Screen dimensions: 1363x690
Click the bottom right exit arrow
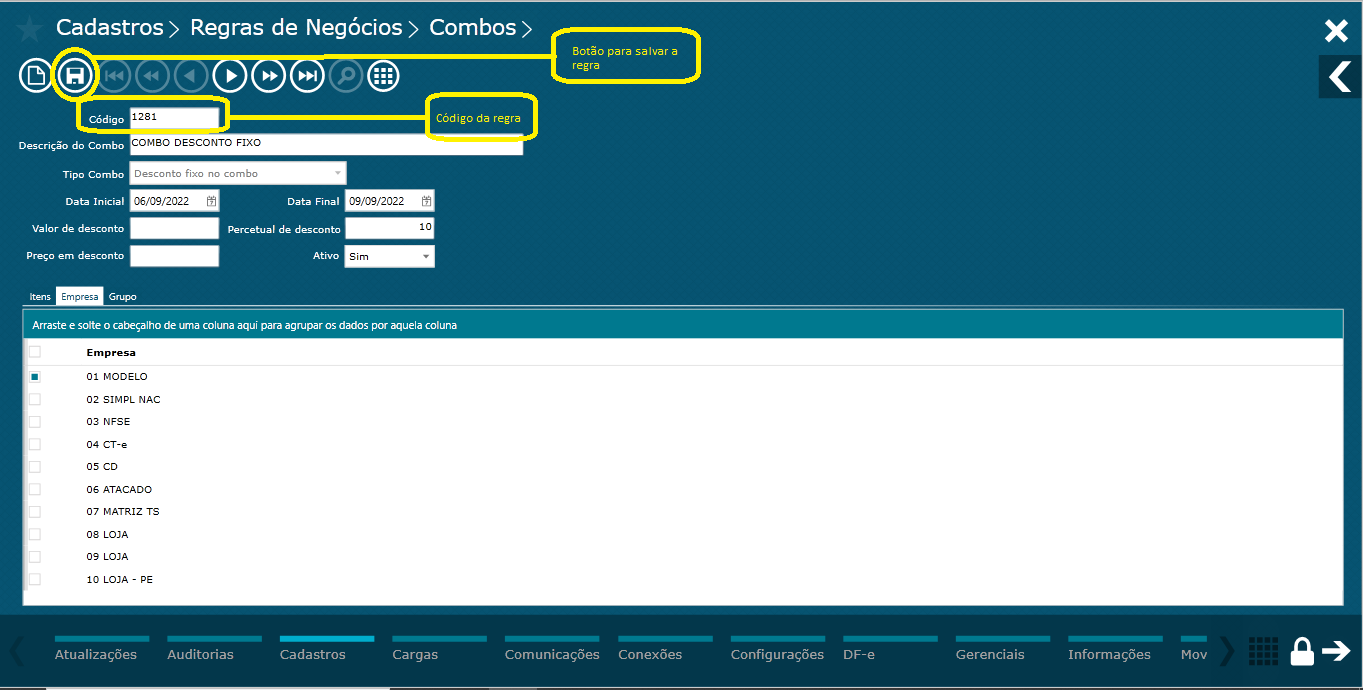click(1337, 651)
